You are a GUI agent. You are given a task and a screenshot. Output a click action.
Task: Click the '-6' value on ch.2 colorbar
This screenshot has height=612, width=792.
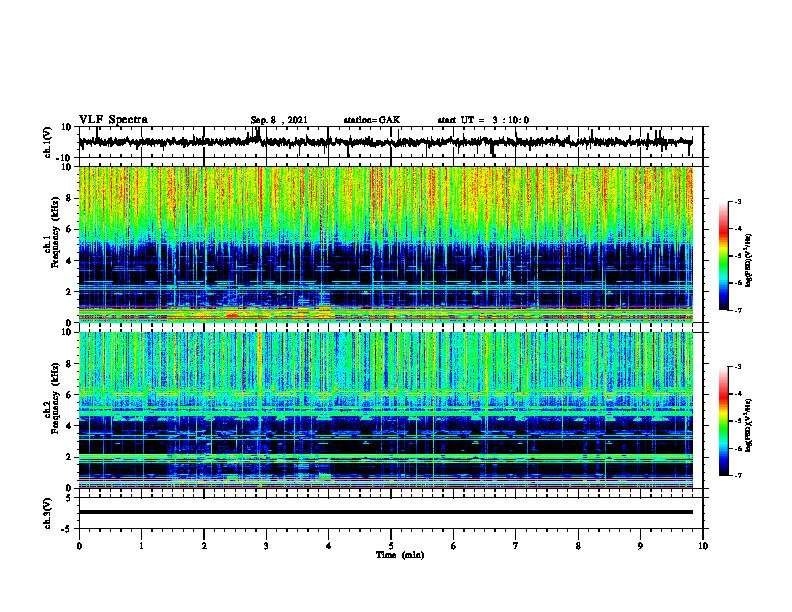click(738, 448)
